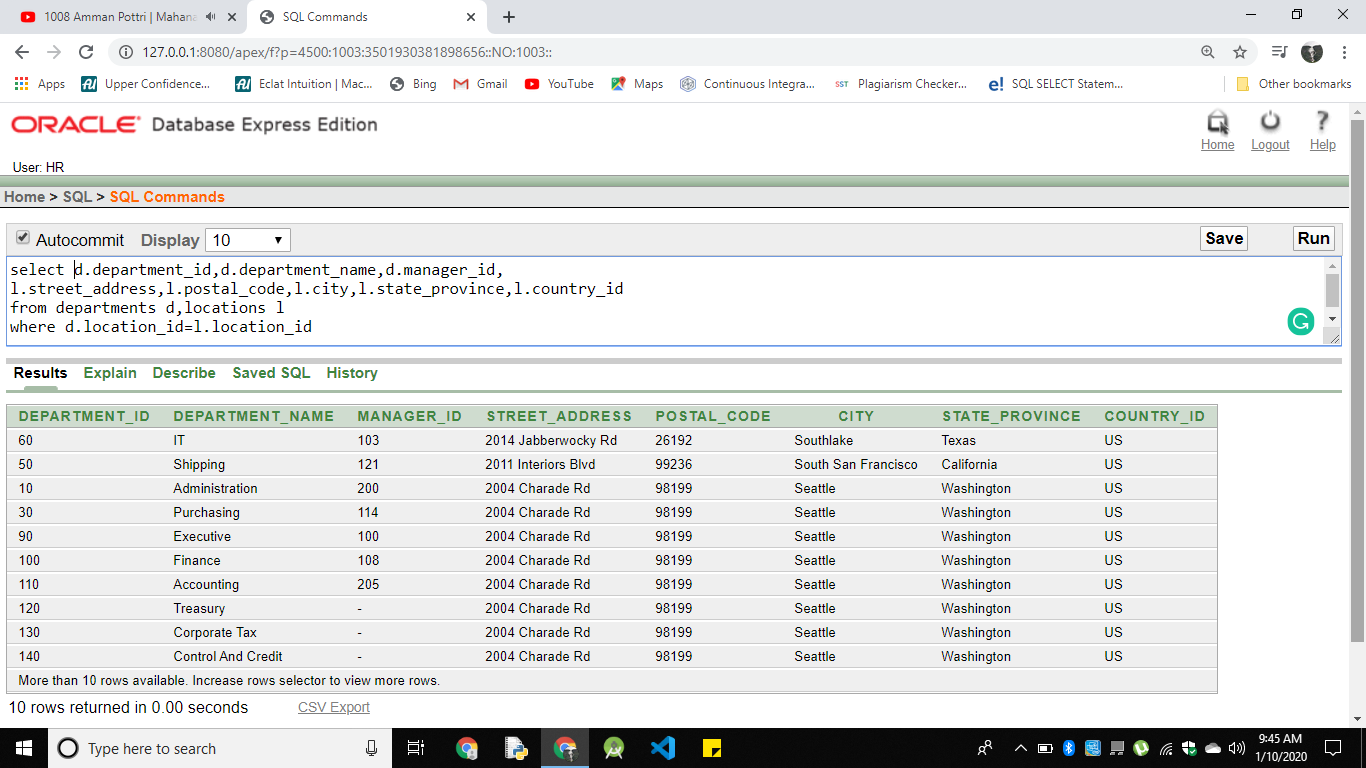
Task: Go to Home breadcrumb link
Action: [x=24, y=197]
